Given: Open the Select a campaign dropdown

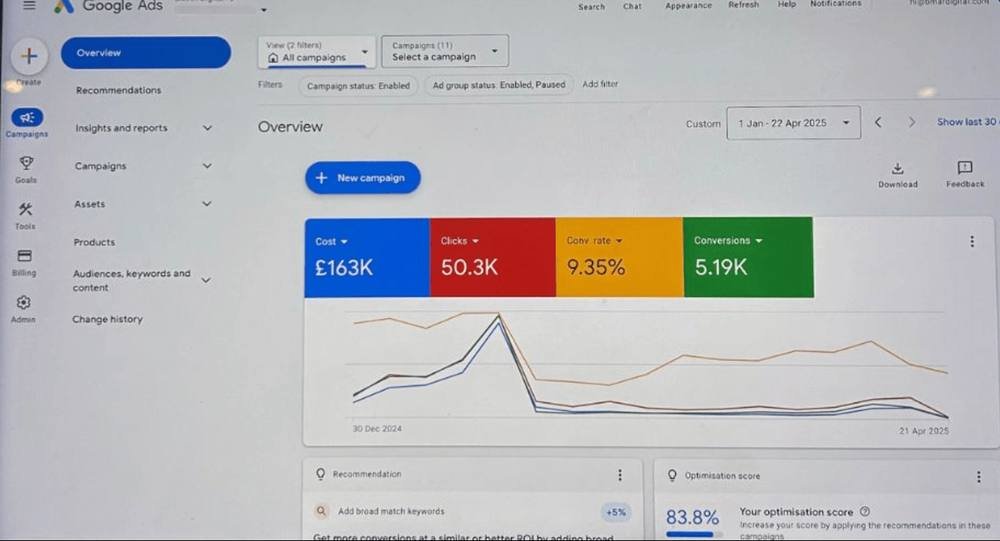Looking at the screenshot, I should click(x=445, y=51).
